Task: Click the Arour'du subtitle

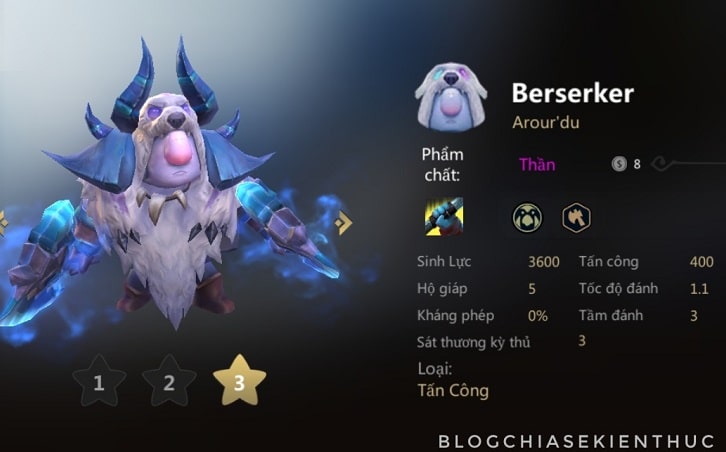Action: tap(545, 123)
